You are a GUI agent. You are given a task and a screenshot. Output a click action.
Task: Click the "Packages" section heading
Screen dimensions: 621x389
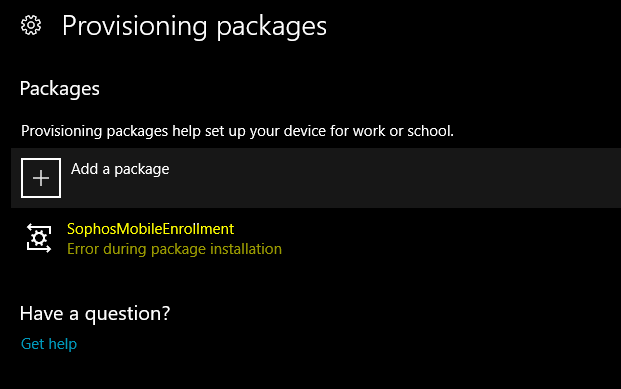(x=60, y=88)
